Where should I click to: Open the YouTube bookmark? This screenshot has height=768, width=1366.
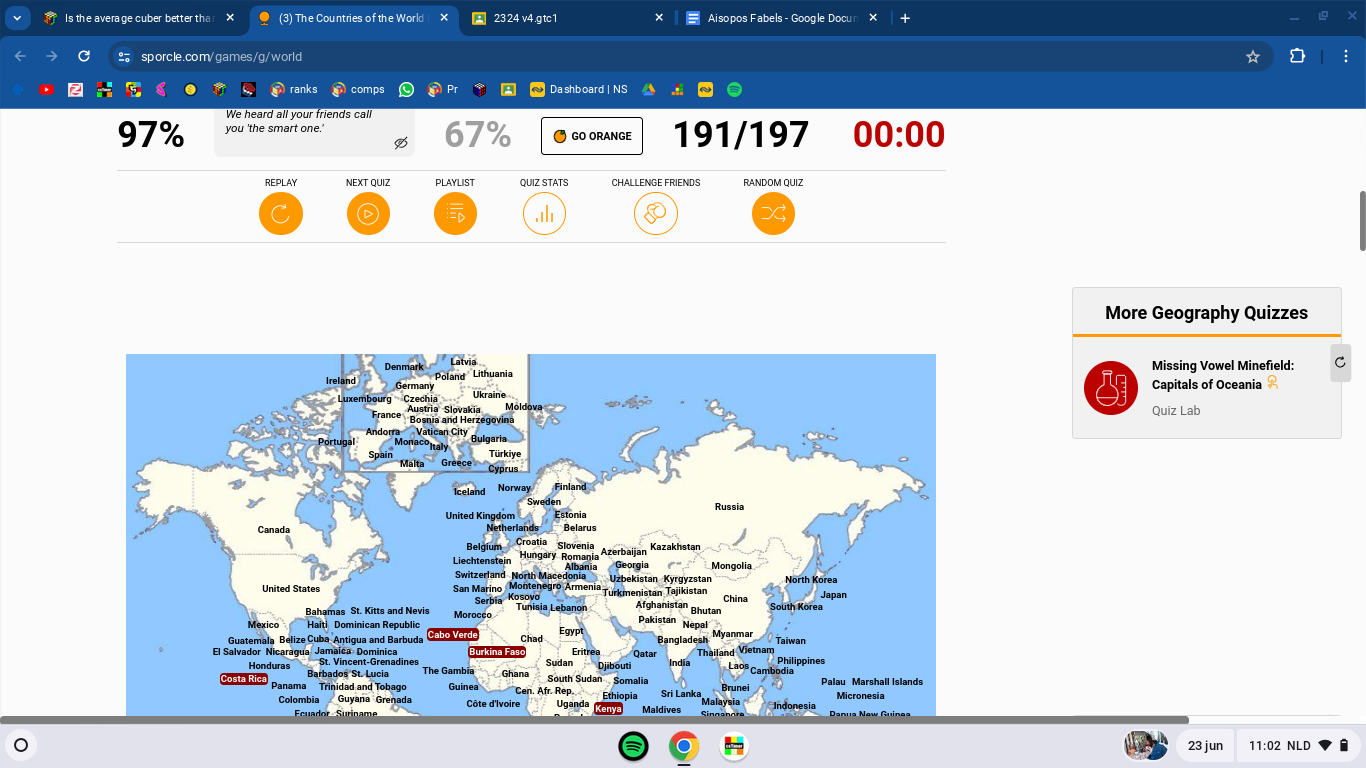pos(46,89)
